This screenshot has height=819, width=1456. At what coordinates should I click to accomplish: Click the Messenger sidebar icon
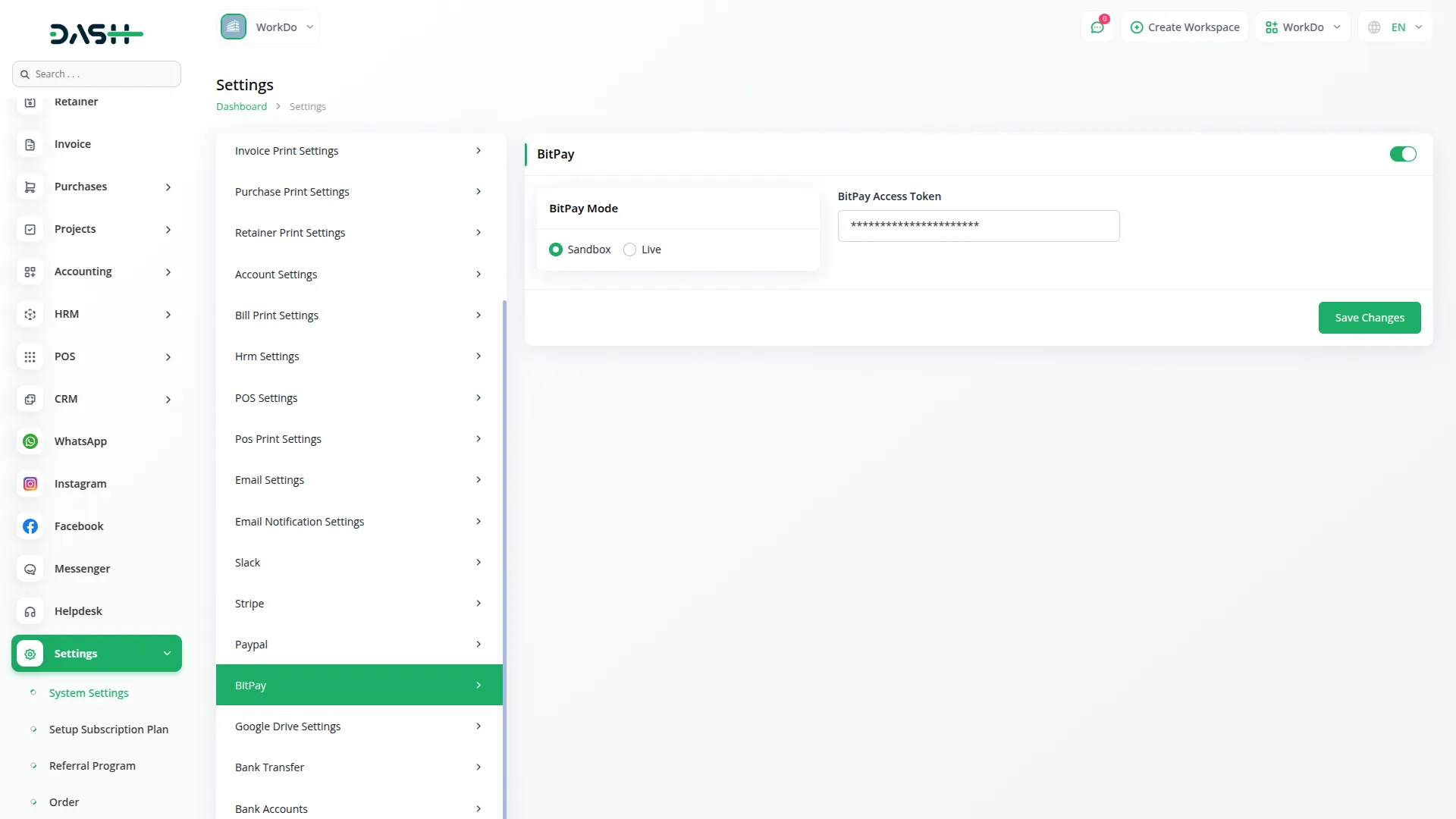coord(30,569)
